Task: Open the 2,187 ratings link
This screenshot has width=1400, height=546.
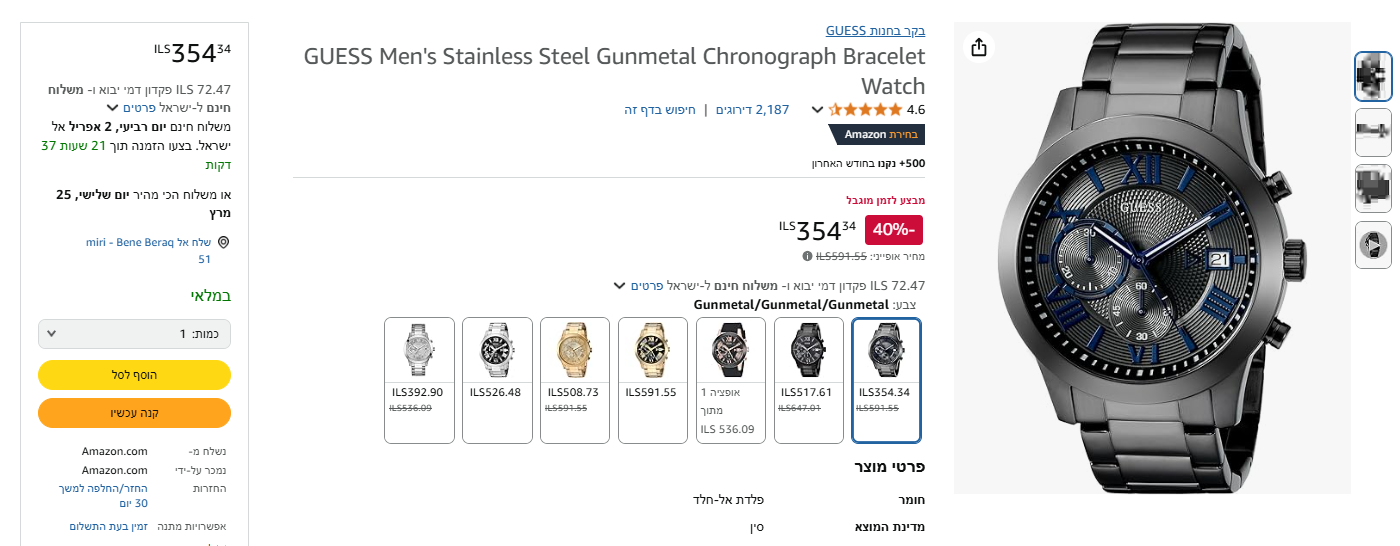Action: tap(751, 110)
